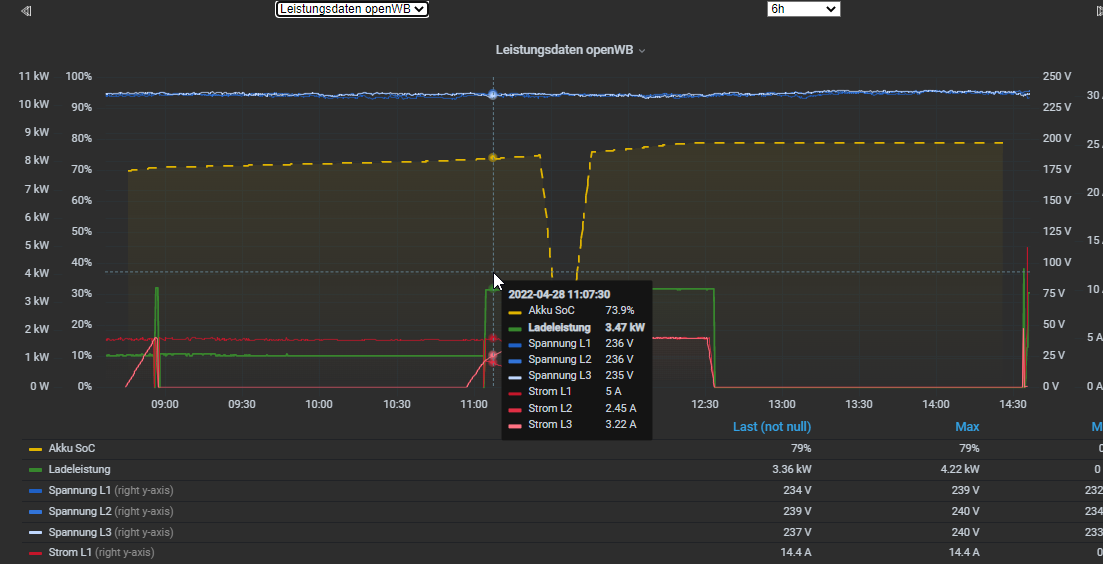Screen dimensions: 1103x564
Task: Click the Spannung L1 legend color icon
Action: click(36, 490)
